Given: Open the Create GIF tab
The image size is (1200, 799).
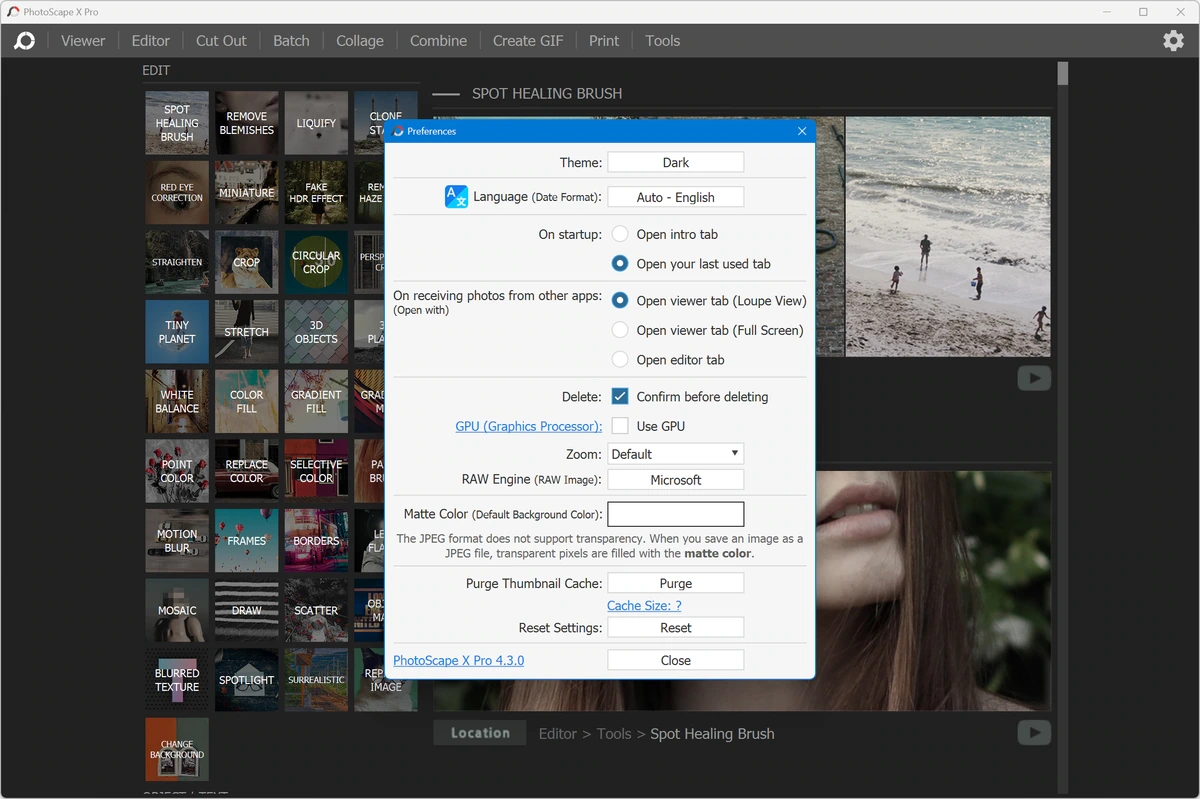Looking at the screenshot, I should (528, 41).
